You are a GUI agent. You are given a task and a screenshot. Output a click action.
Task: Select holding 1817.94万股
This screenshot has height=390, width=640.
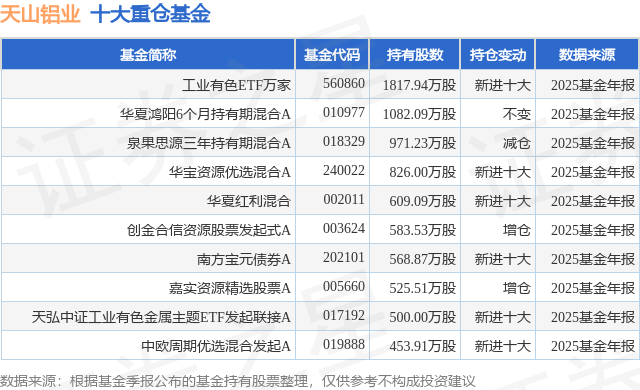419,85
